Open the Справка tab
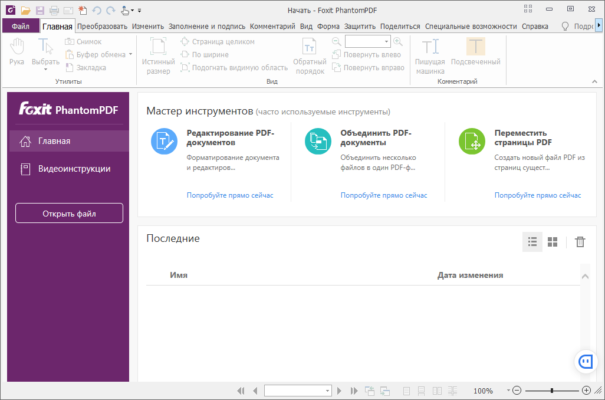Viewport: 605px width, 400px height. pyautogui.click(x=535, y=26)
